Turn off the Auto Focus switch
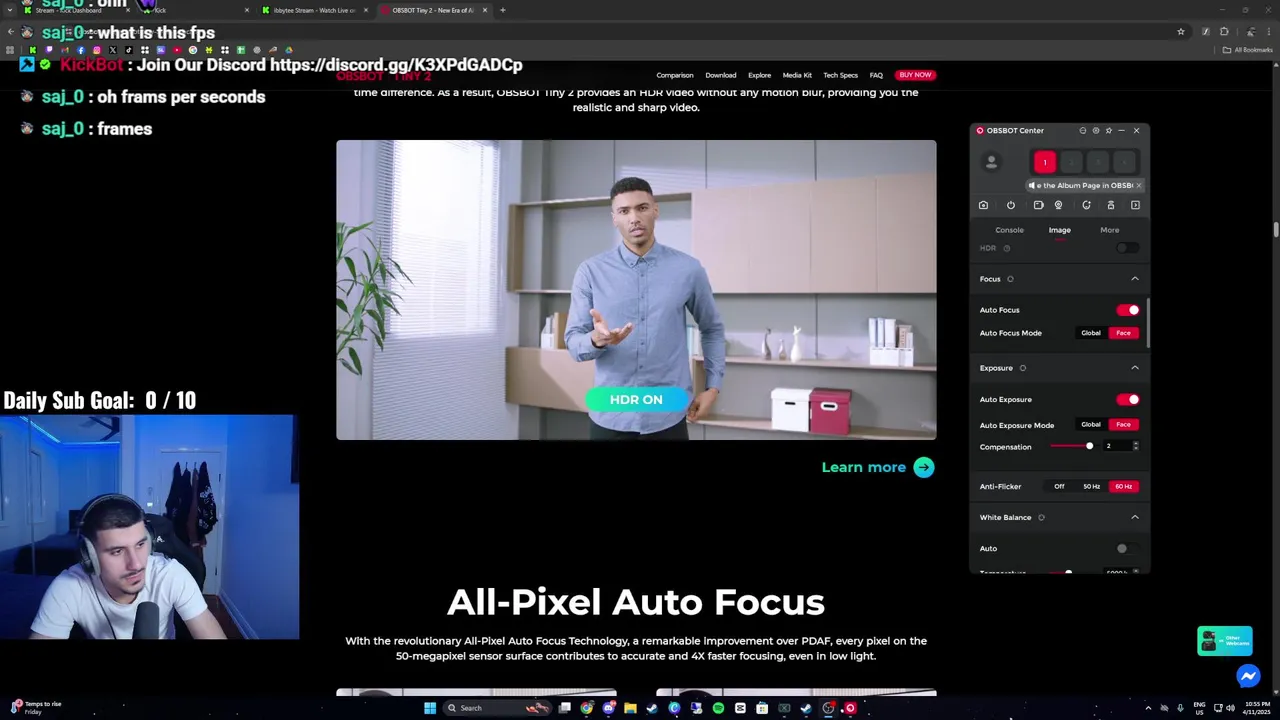1280x720 pixels. click(x=1128, y=310)
